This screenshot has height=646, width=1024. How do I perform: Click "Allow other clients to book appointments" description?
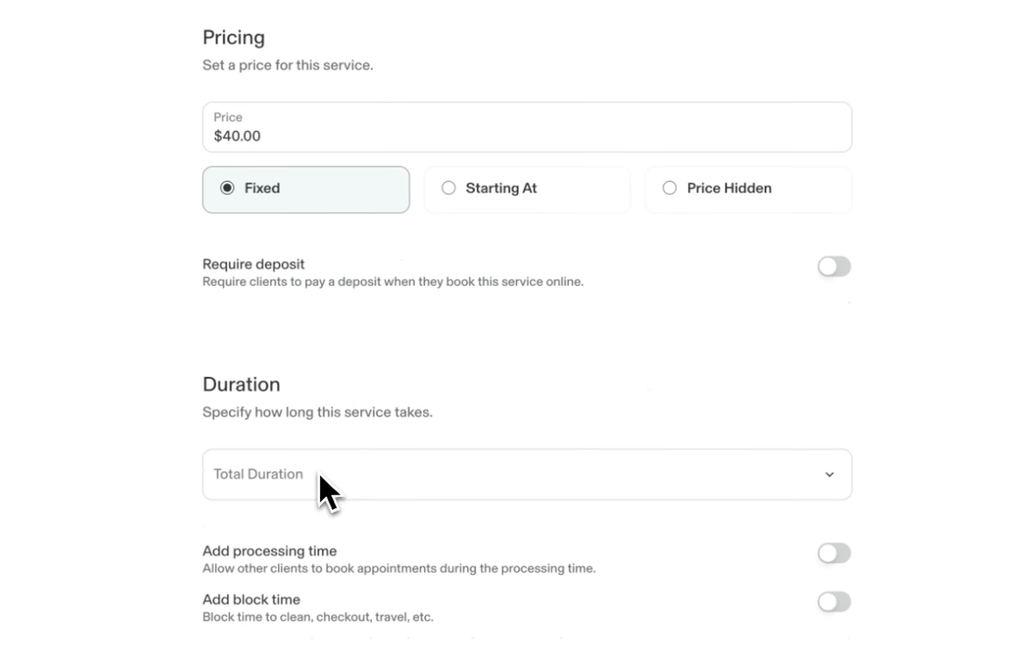click(x=398, y=568)
